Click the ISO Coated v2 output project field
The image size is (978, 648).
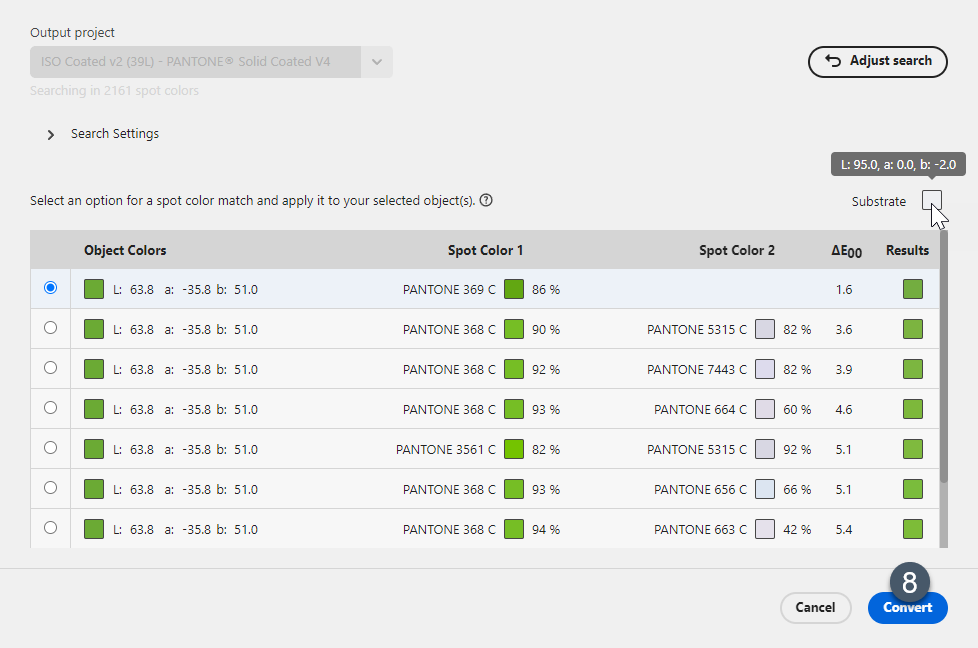point(195,62)
